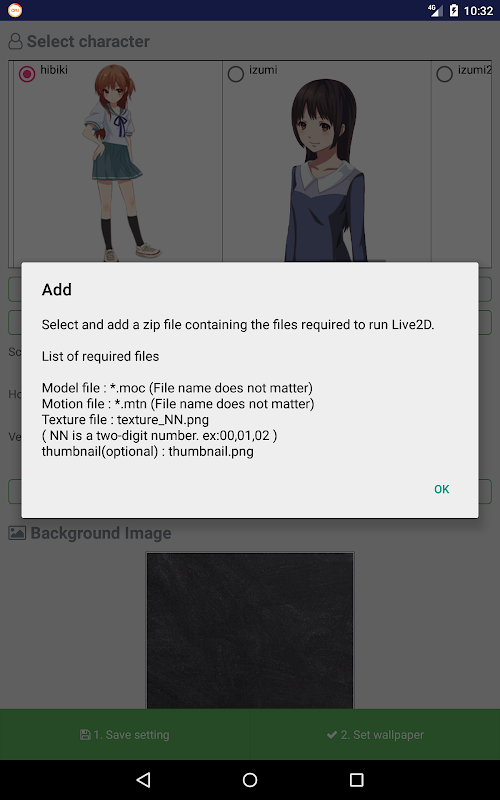
Task: Select the izumi radio button
Action: point(236,74)
